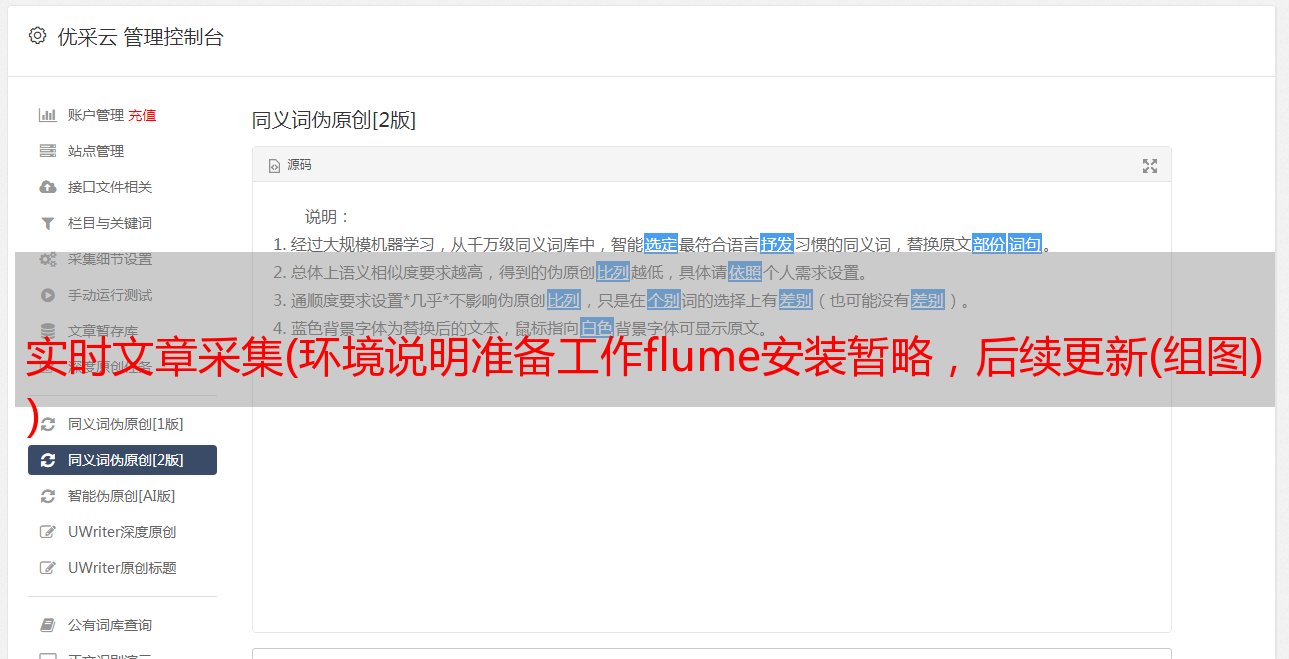Click the highlighted word 词句 in line one

(1025, 244)
